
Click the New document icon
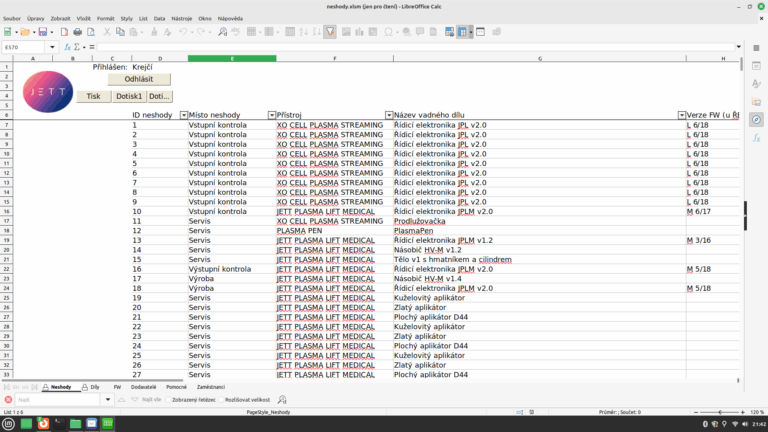8,32
